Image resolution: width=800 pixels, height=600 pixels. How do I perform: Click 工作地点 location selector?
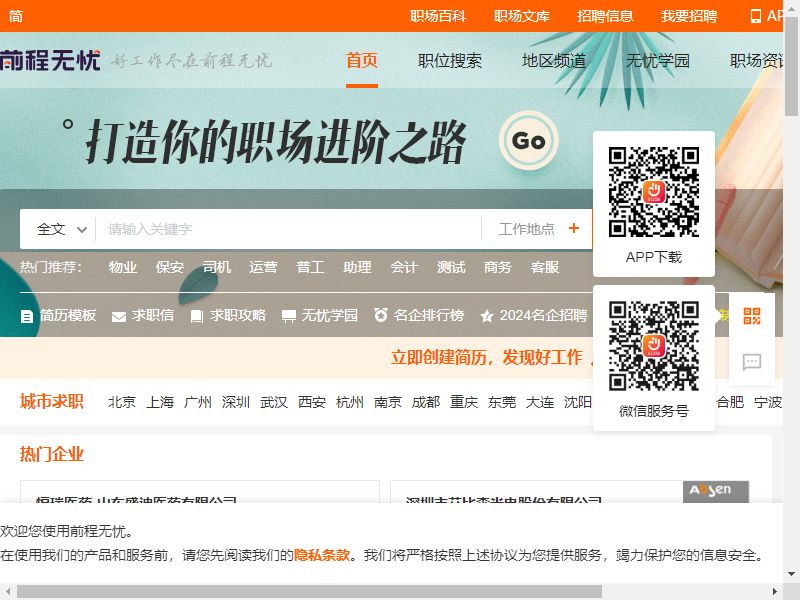coord(527,229)
